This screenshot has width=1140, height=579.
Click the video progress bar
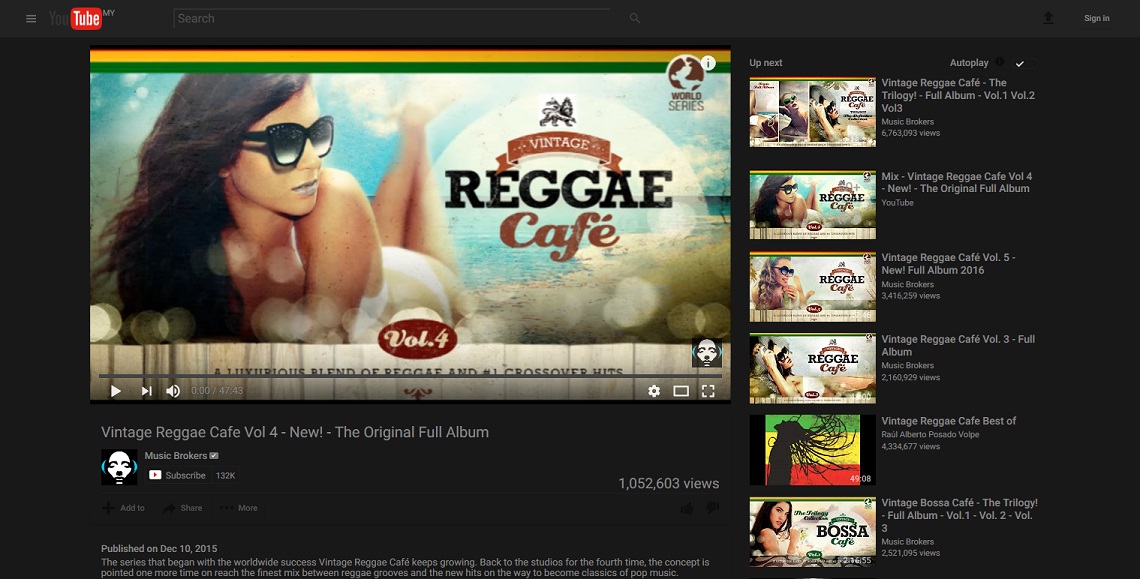pyautogui.click(x=410, y=376)
